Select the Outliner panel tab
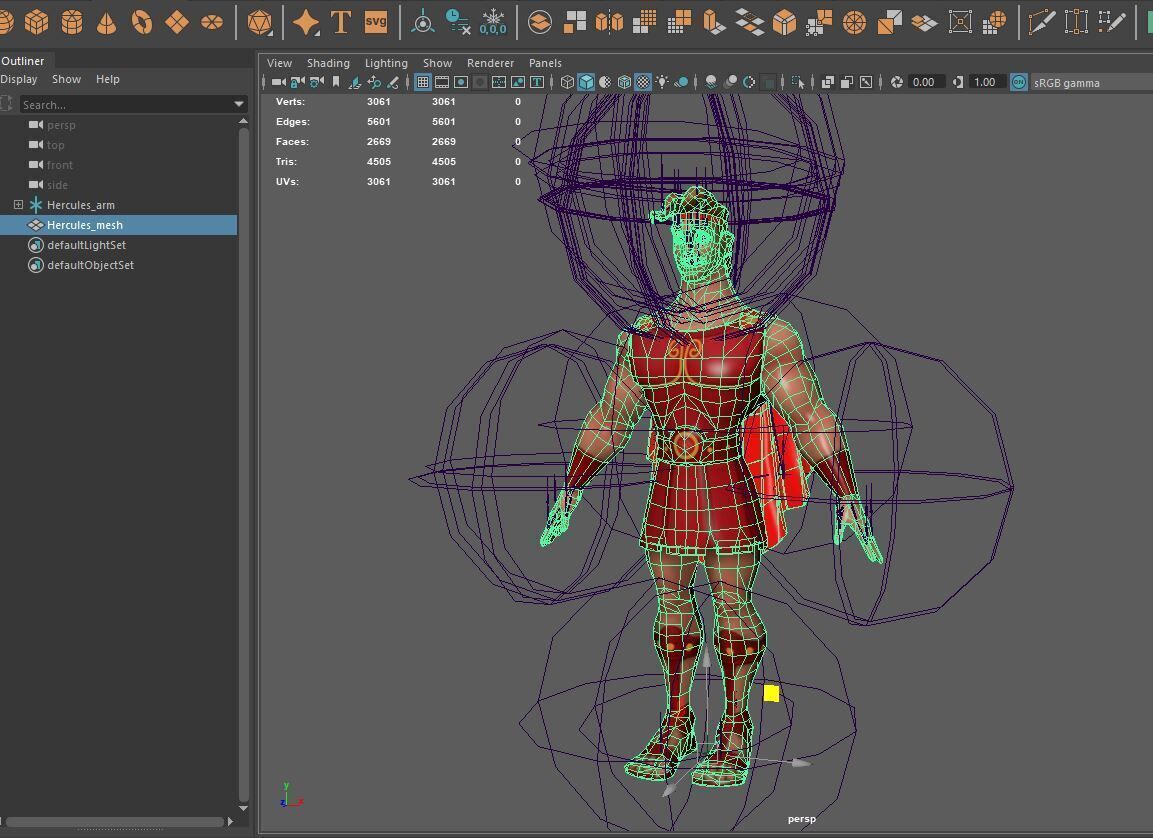This screenshot has width=1153, height=838. 23,61
